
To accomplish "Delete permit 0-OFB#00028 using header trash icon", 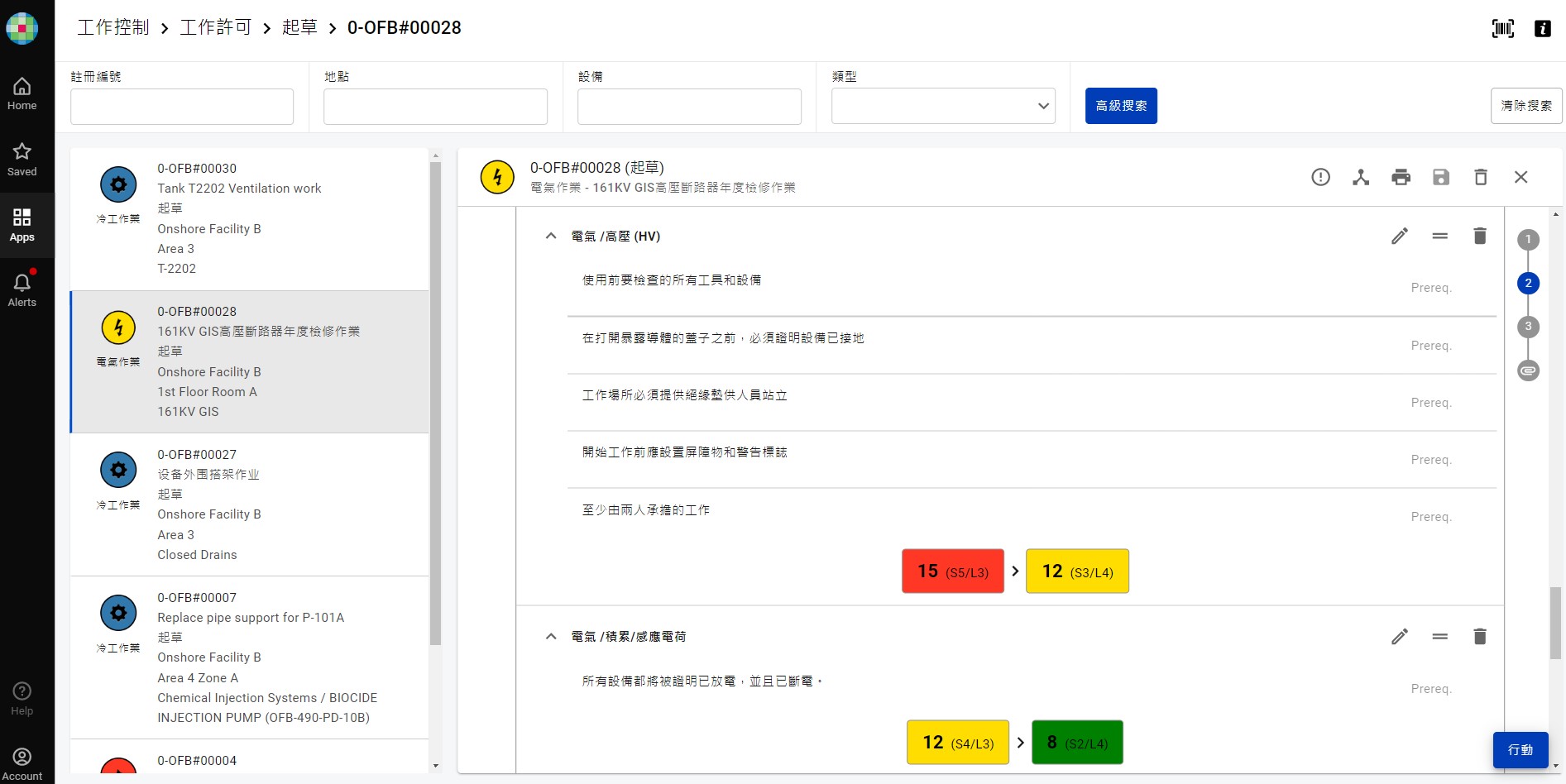I will click(x=1481, y=177).
